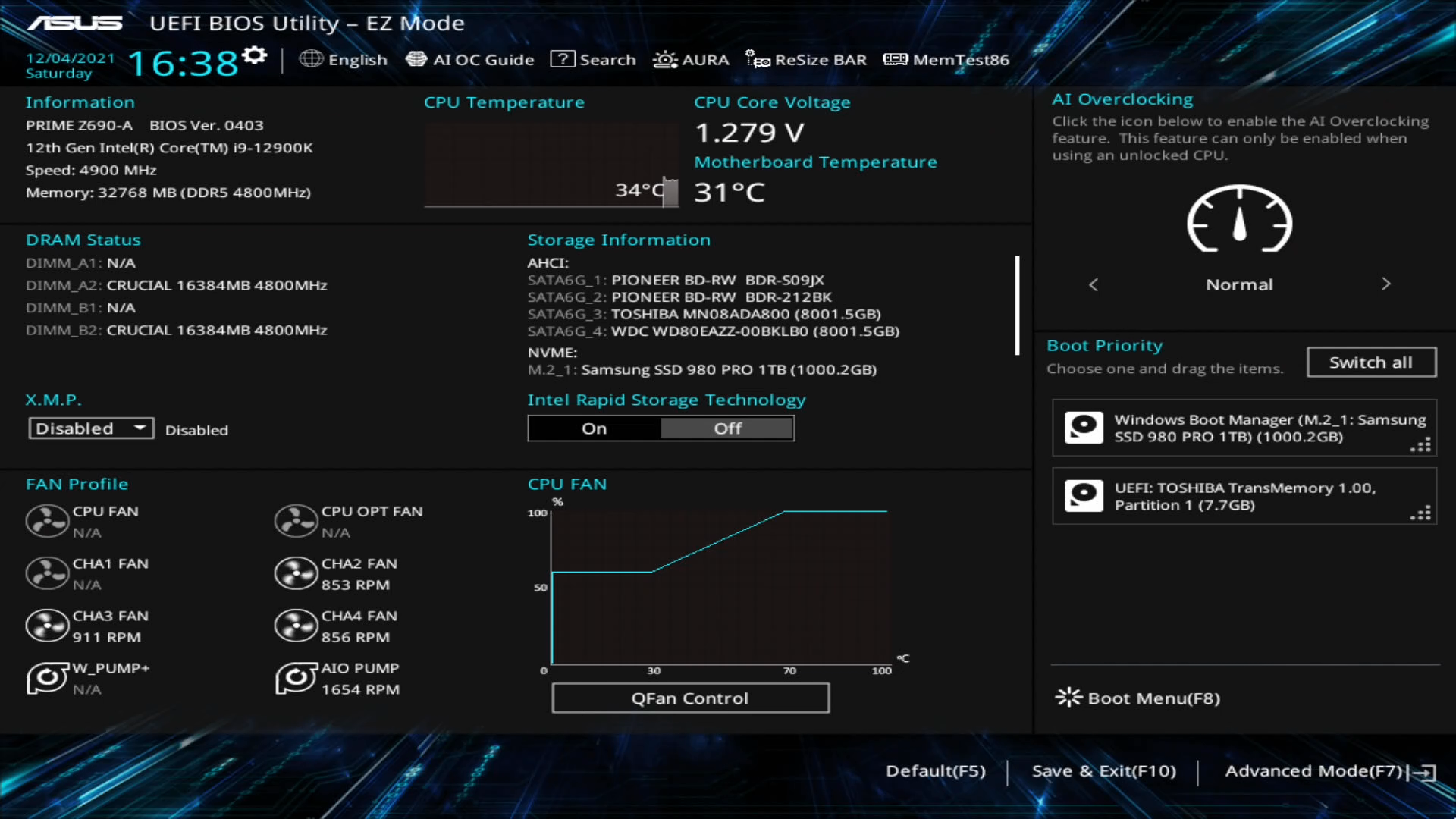Image resolution: width=1456 pixels, height=819 pixels.
Task: Select the CHA3 FAN icon
Action: click(47, 626)
